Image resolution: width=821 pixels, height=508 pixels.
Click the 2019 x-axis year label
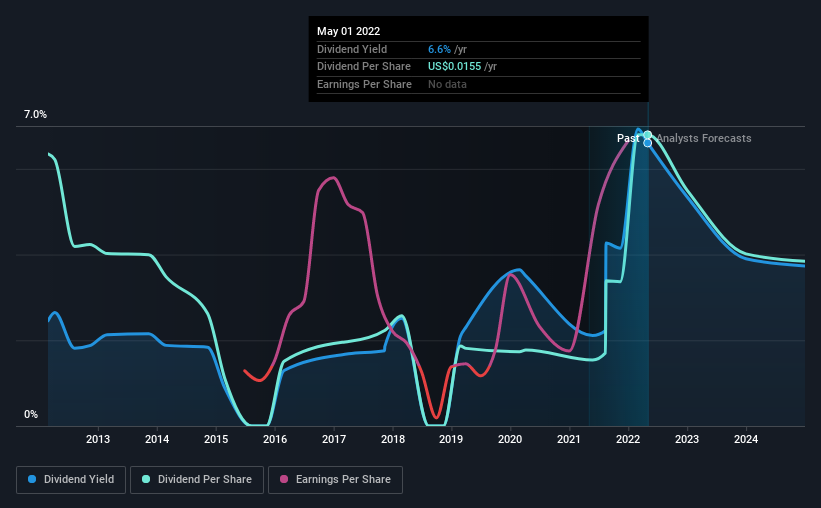click(451, 439)
